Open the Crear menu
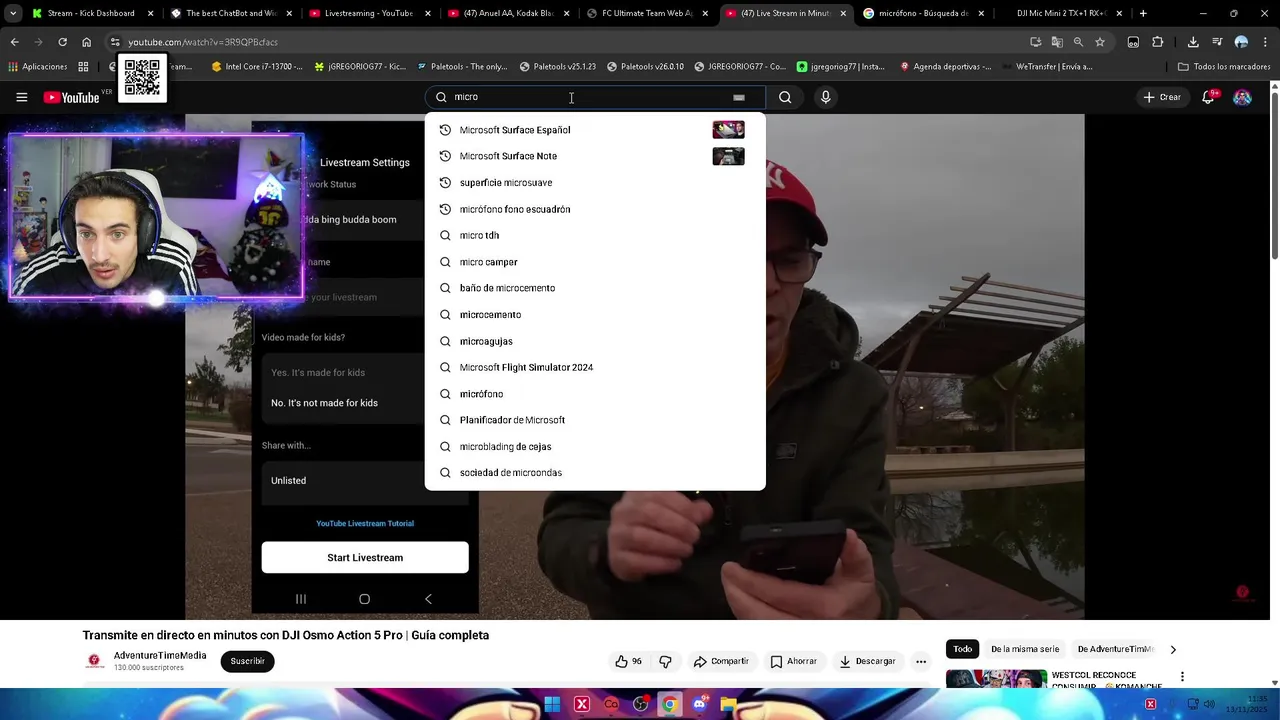The image size is (1280, 720). pos(1163,97)
